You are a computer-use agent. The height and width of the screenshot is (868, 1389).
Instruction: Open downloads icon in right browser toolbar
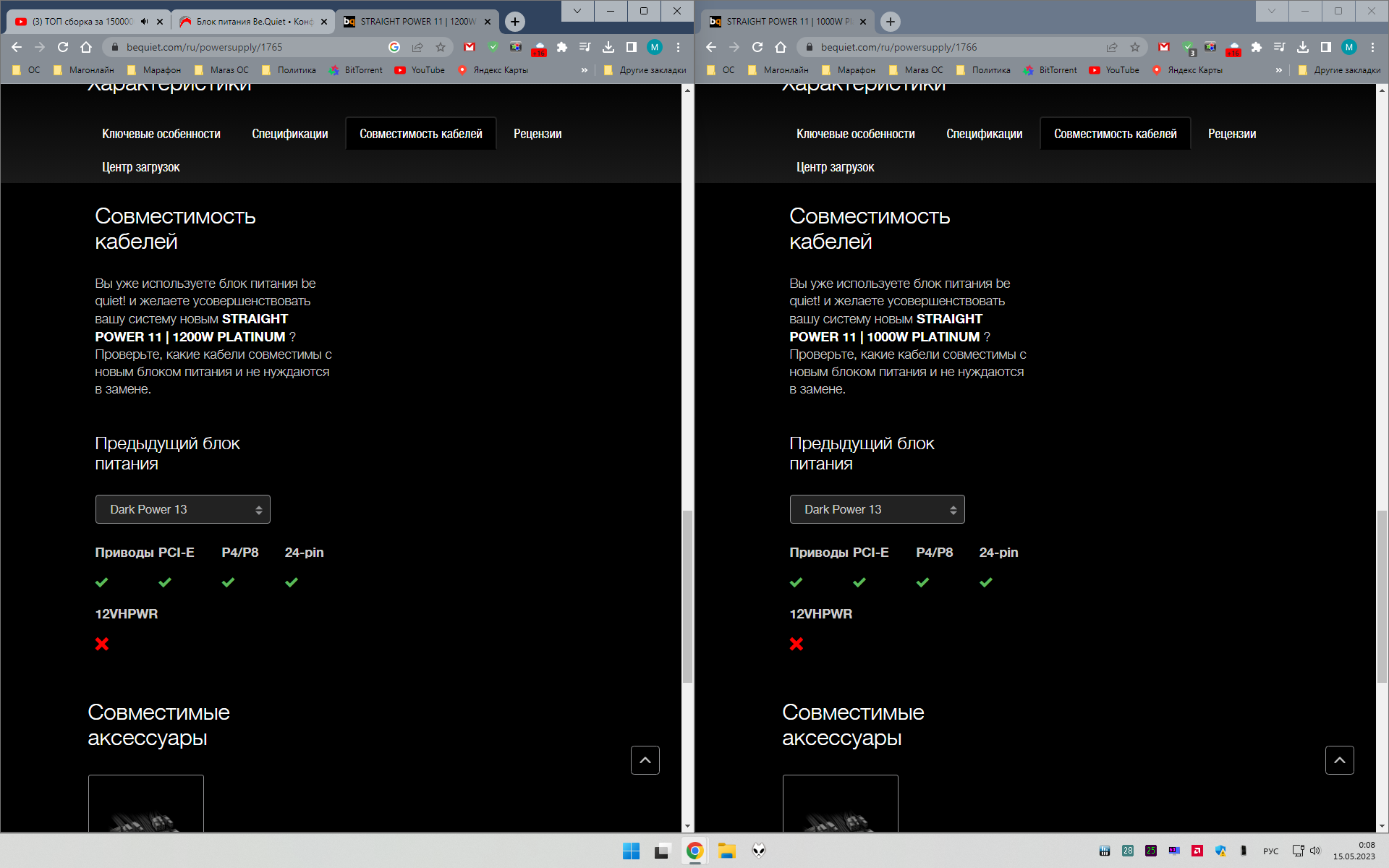click(x=1302, y=47)
